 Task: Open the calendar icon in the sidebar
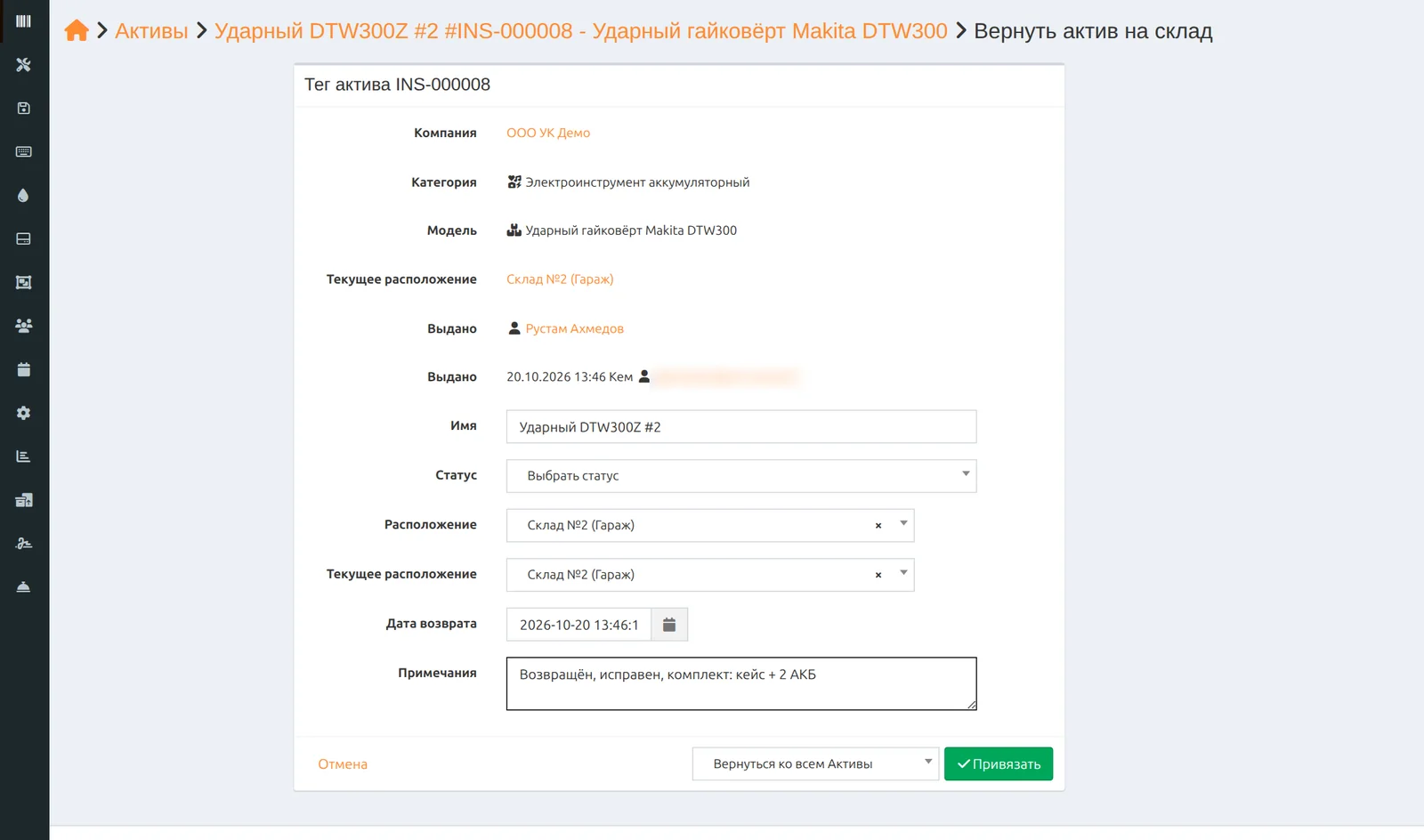click(x=24, y=369)
